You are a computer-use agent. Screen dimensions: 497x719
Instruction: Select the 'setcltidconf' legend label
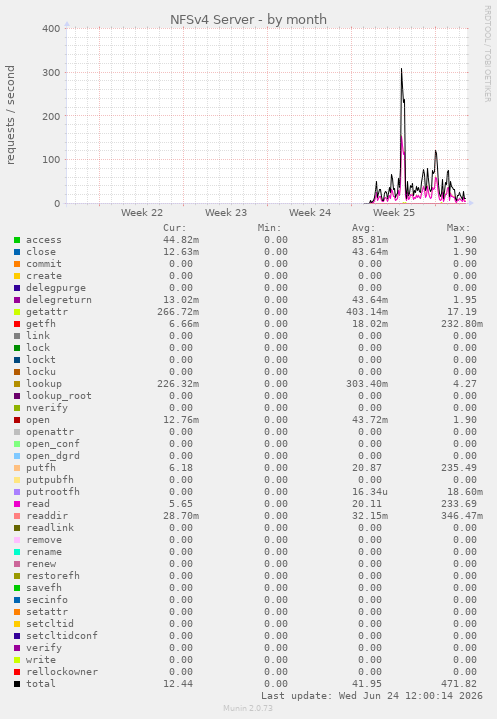click(62, 636)
